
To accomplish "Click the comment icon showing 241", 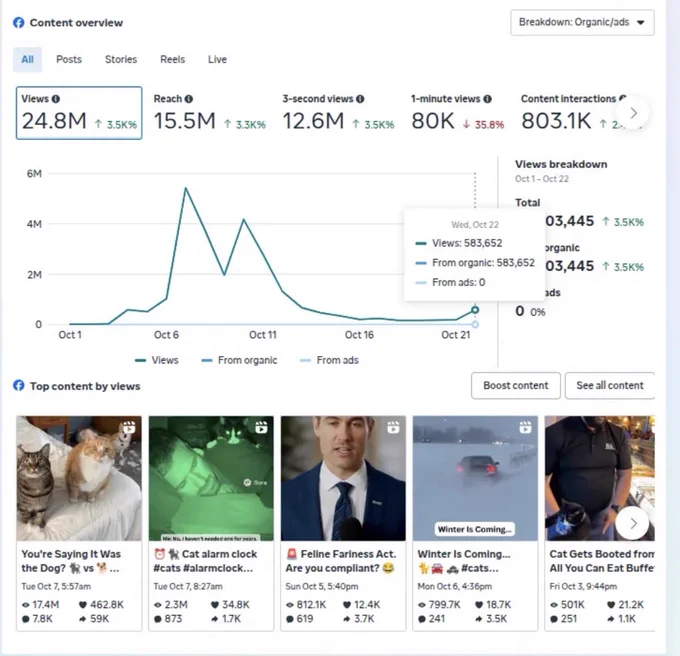I will pyautogui.click(x=422, y=619).
